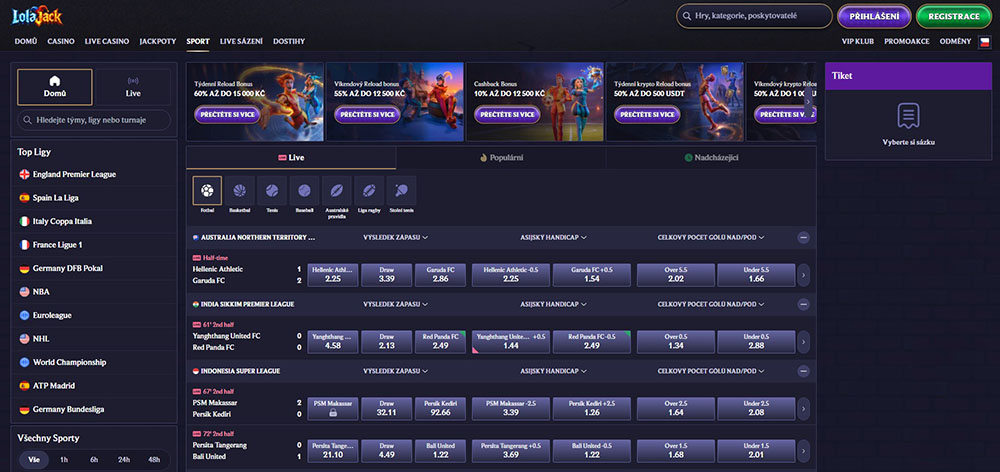
Task: Open the Casino menu item
Action: pos(61,41)
